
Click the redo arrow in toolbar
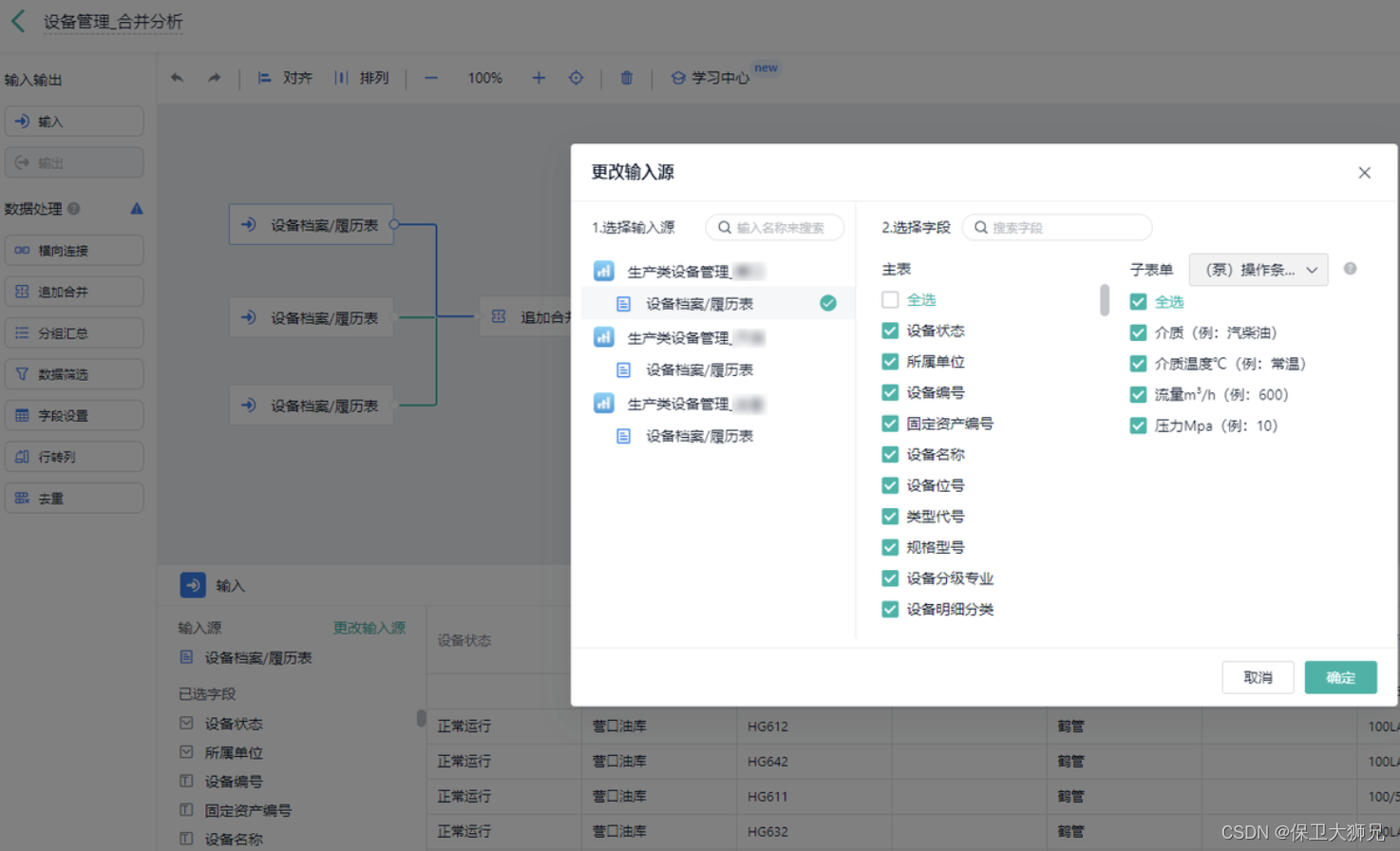click(214, 78)
